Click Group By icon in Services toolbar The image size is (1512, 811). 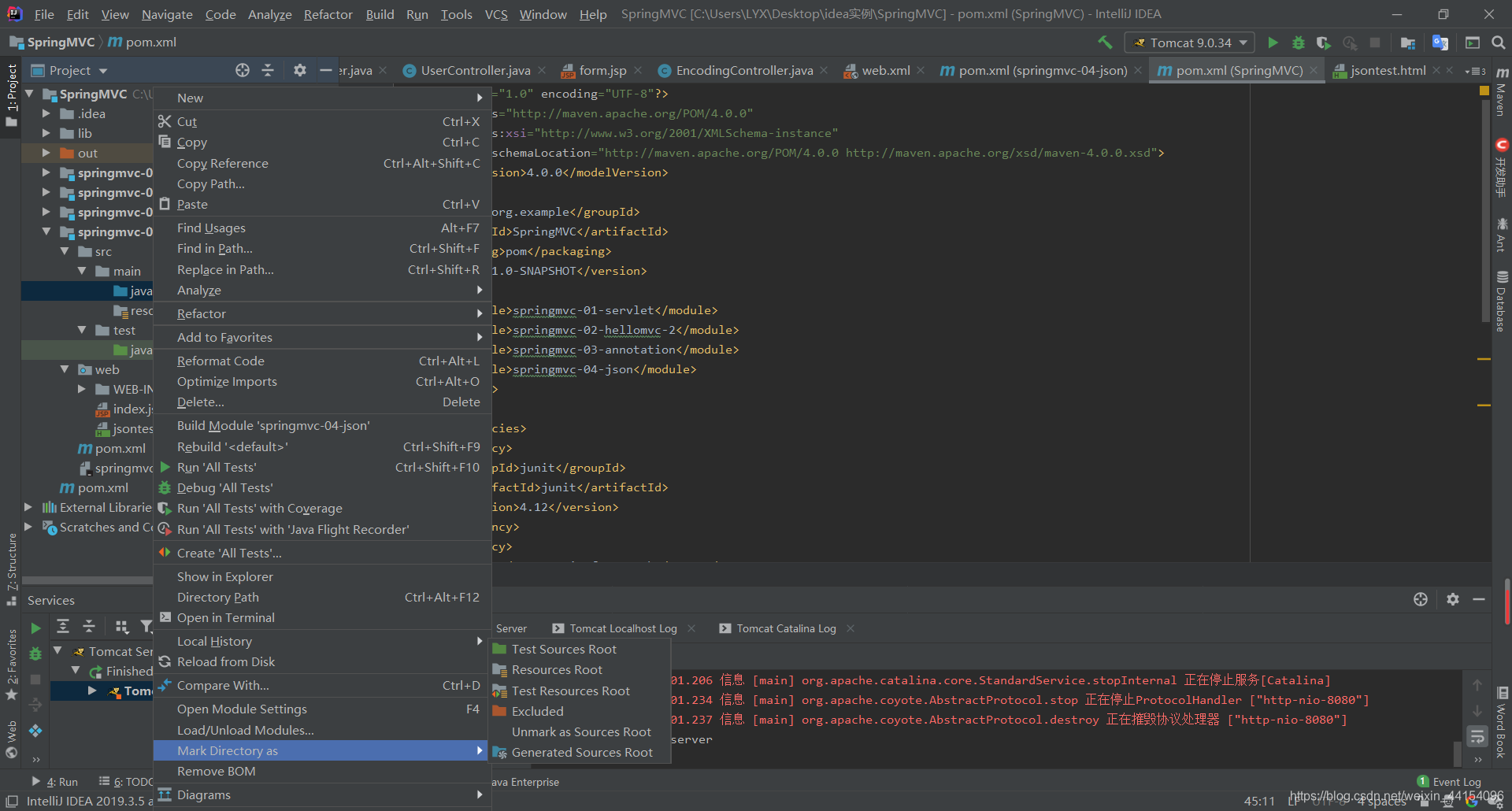click(x=121, y=627)
